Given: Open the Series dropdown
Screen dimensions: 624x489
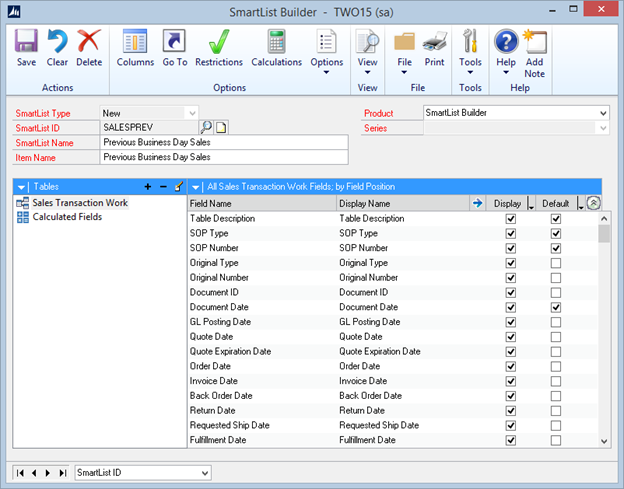Looking at the screenshot, I should [603, 128].
